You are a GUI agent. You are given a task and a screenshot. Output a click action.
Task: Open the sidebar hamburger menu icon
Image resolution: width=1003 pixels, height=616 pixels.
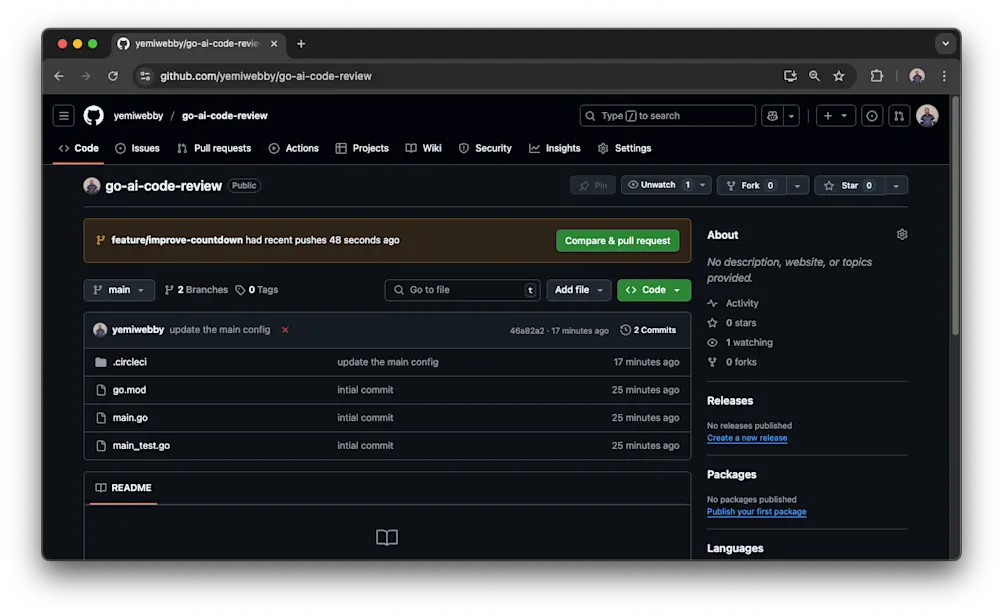point(63,115)
